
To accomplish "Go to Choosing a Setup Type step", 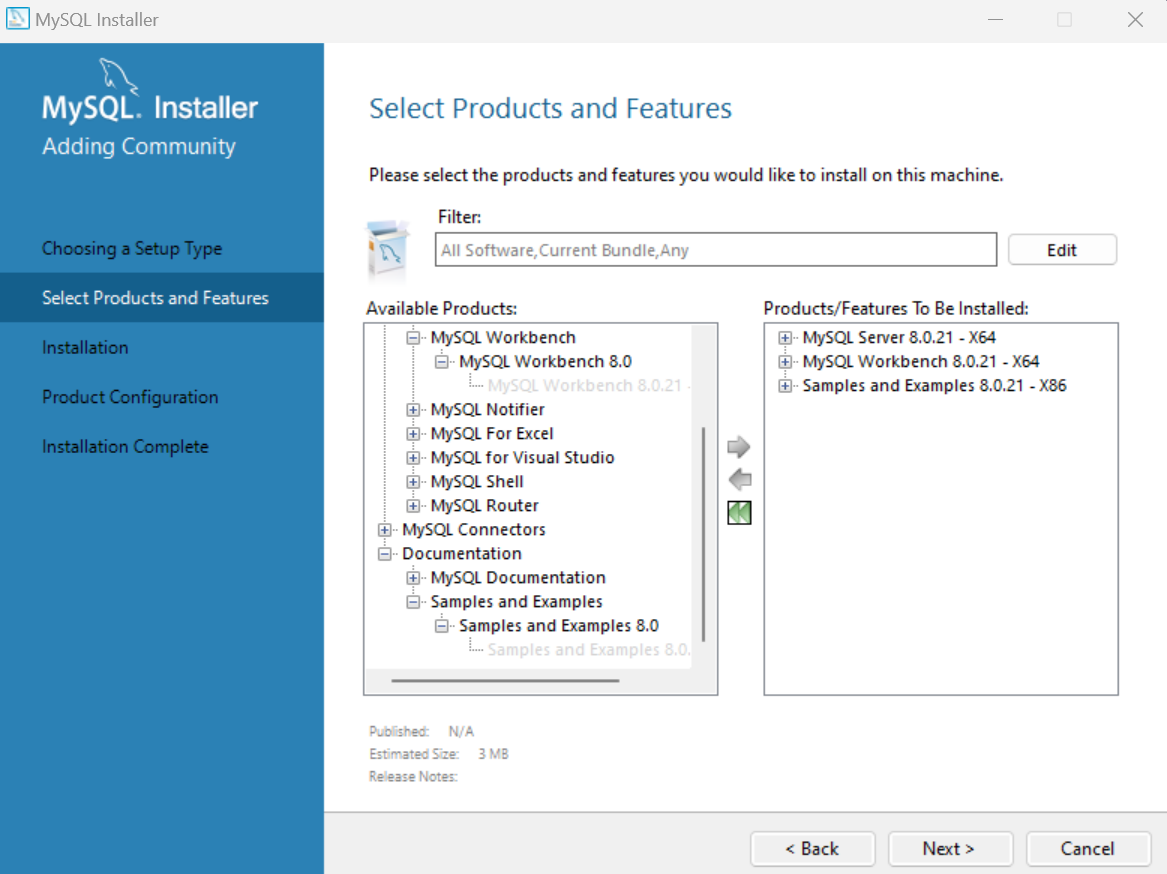I will 132,248.
